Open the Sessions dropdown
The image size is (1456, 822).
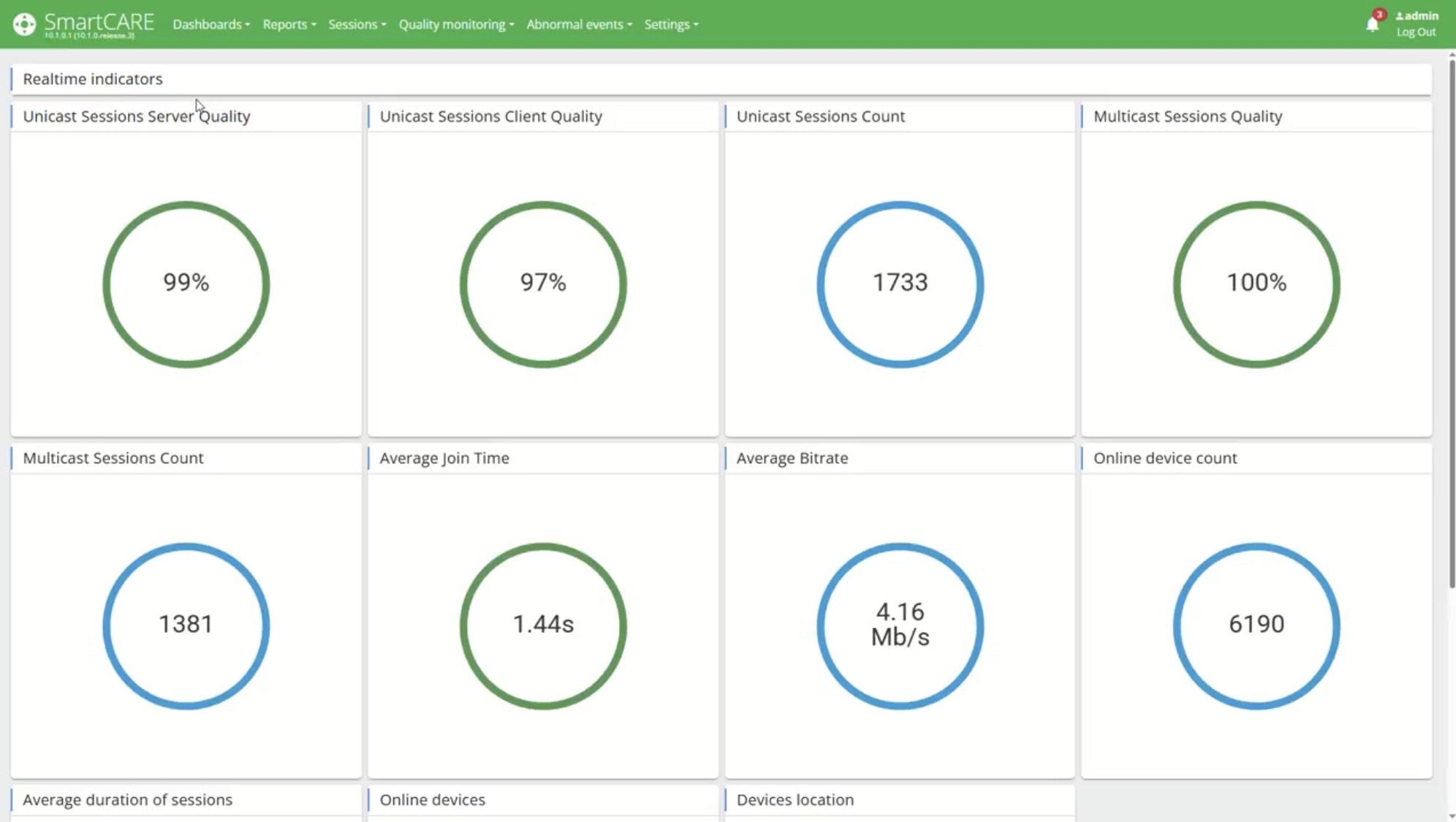tap(357, 24)
